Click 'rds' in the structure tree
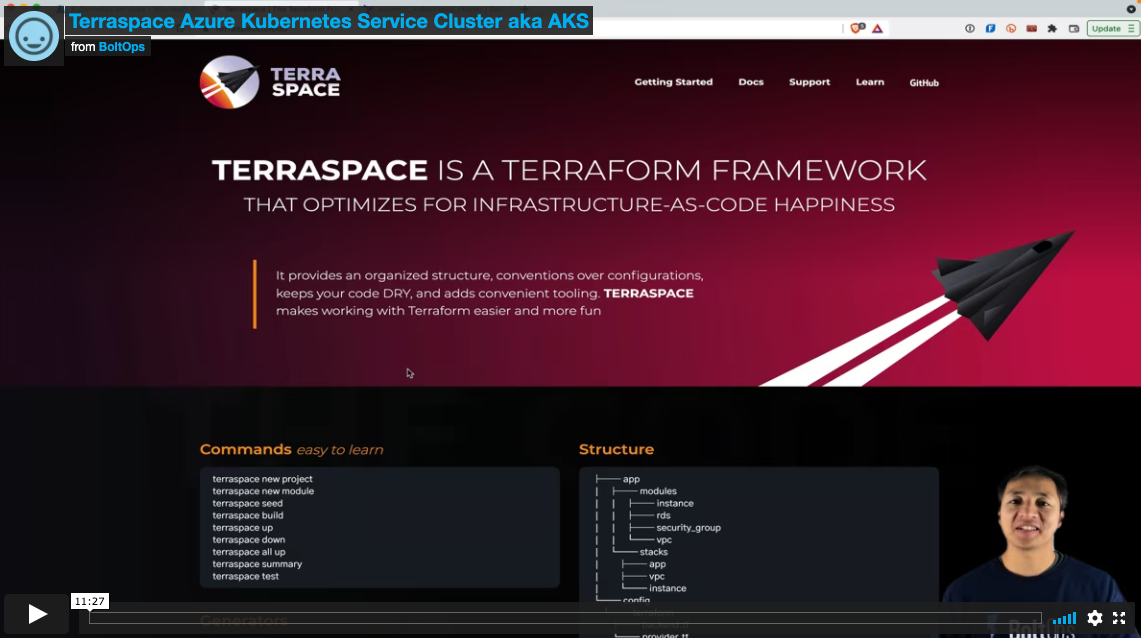Image resolution: width=1141 pixels, height=638 pixels. pos(663,515)
